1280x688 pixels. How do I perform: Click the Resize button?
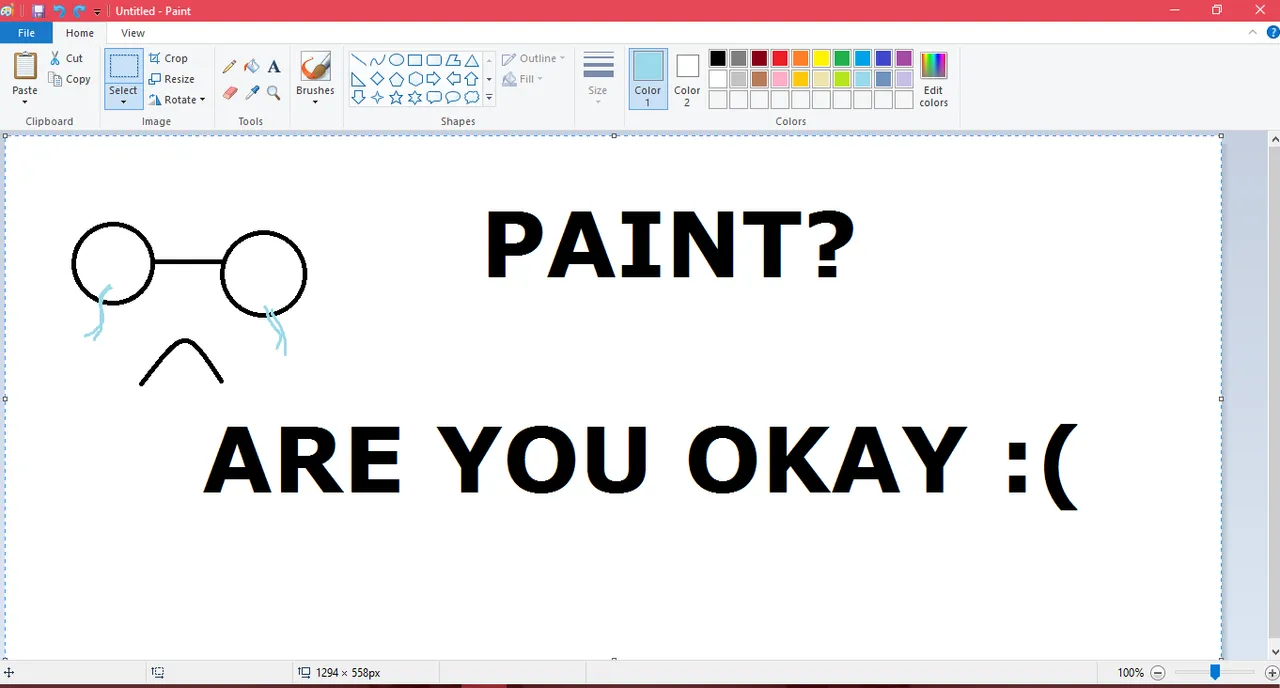coord(172,79)
